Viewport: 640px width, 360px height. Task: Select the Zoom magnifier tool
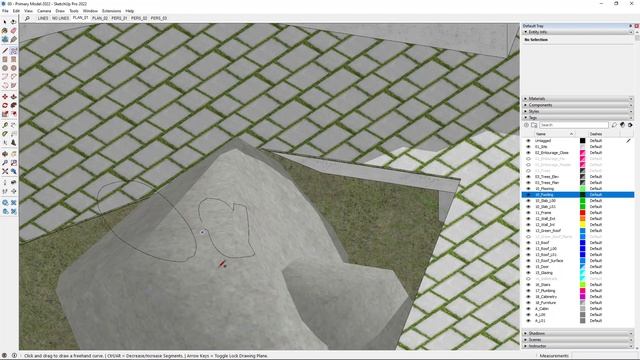click(x=5, y=163)
